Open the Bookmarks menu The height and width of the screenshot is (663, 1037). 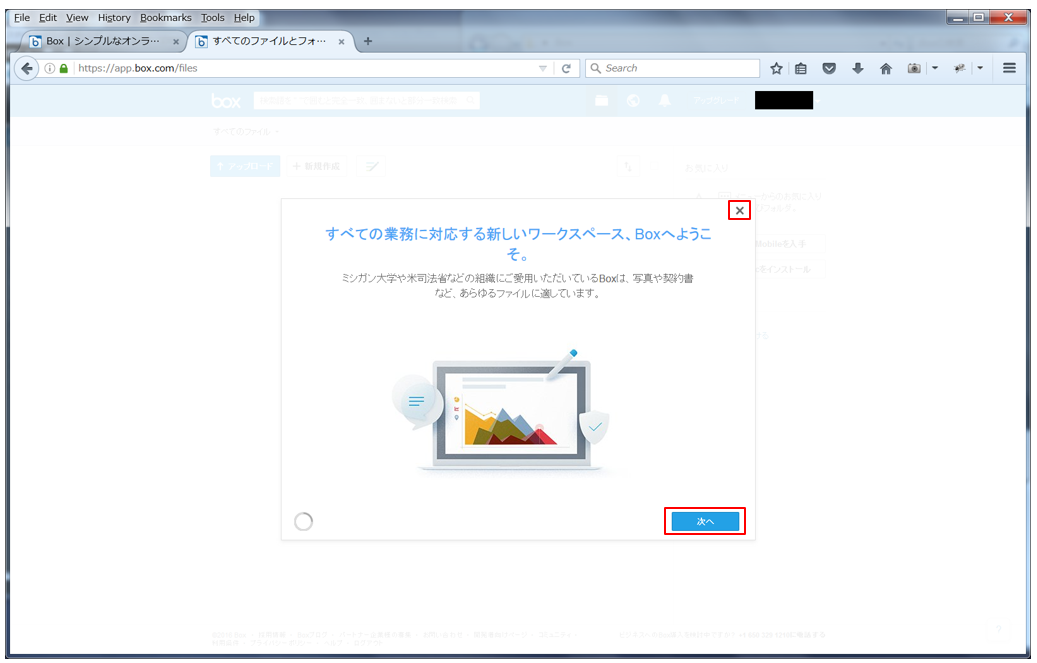(165, 18)
